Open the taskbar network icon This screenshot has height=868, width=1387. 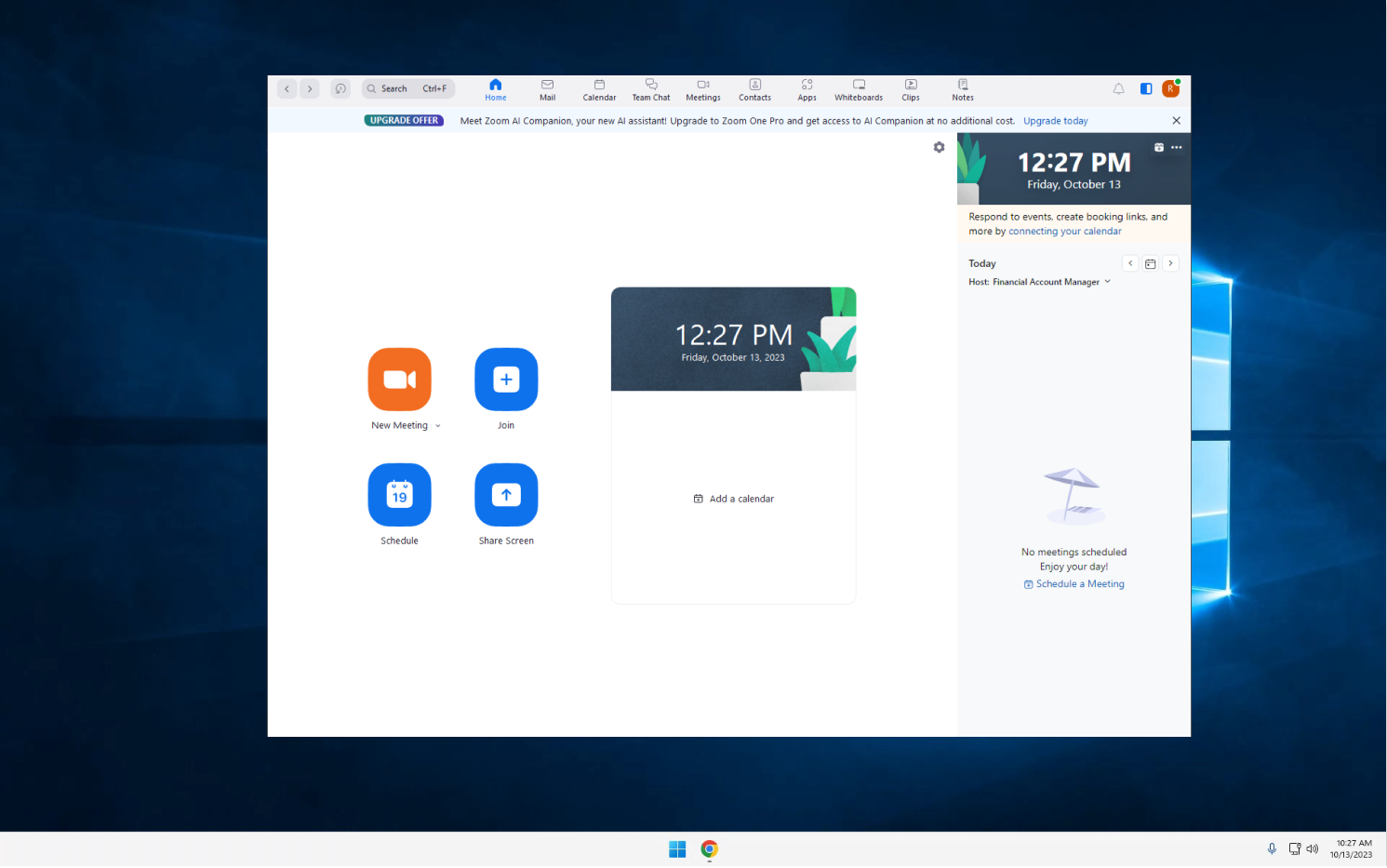(x=1294, y=849)
